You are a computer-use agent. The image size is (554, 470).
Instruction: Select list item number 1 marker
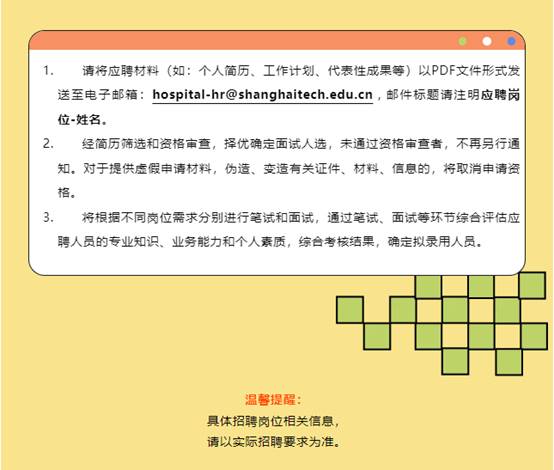(48, 71)
